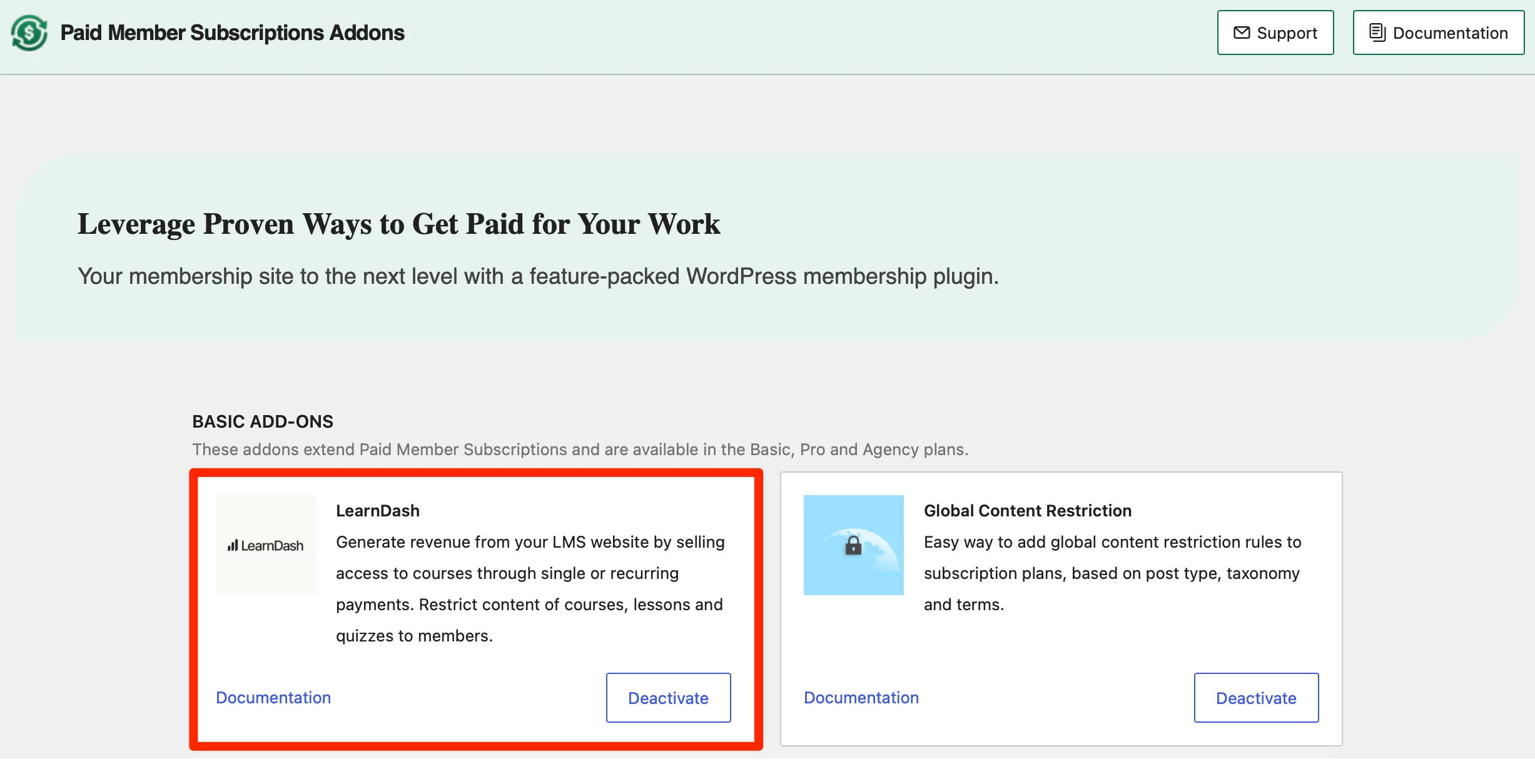Open the LearnDash Documentation link
Viewport: 1535px width, 784px height.
(x=273, y=698)
